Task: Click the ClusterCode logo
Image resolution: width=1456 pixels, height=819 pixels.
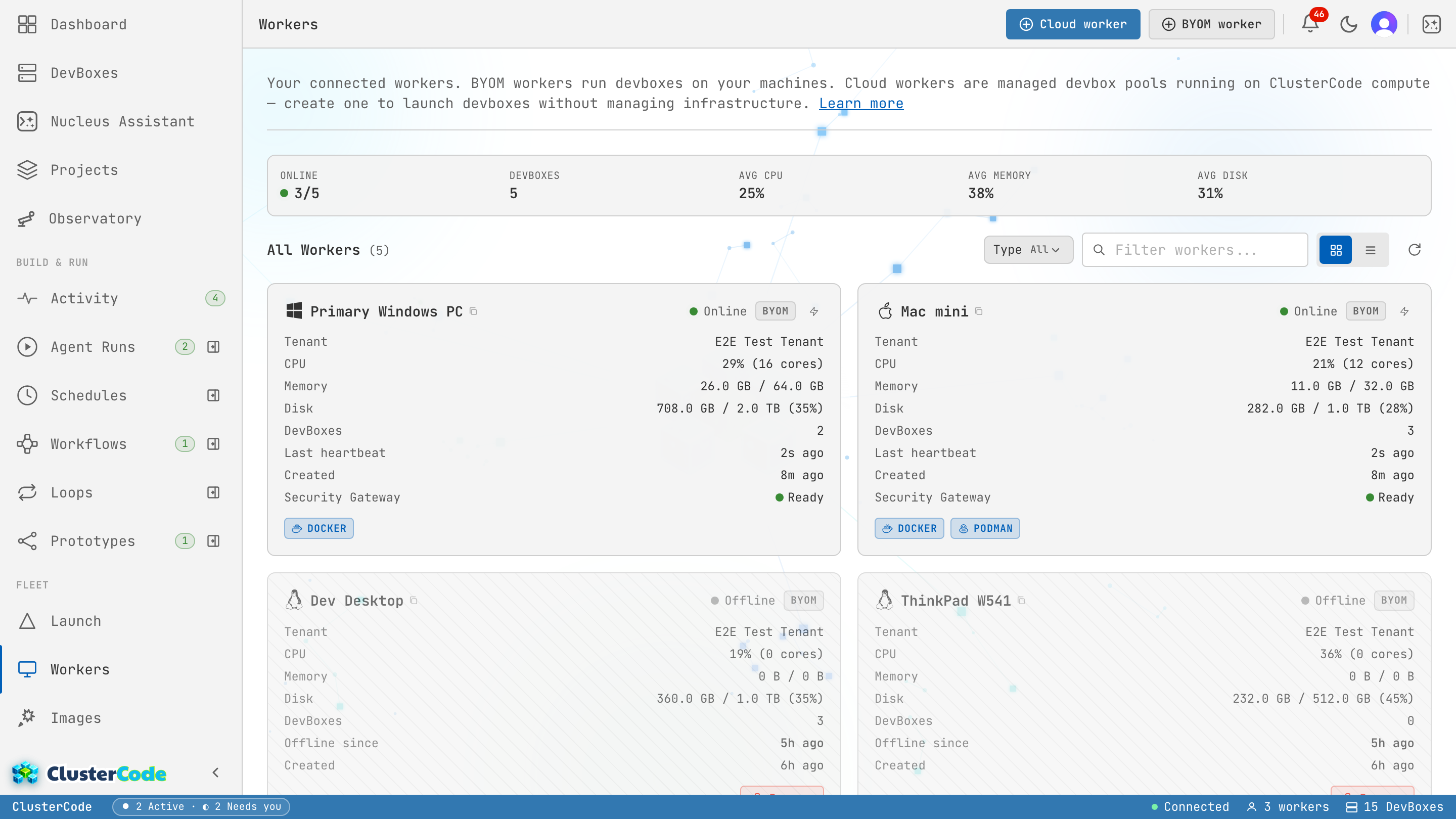Action: coord(89,772)
